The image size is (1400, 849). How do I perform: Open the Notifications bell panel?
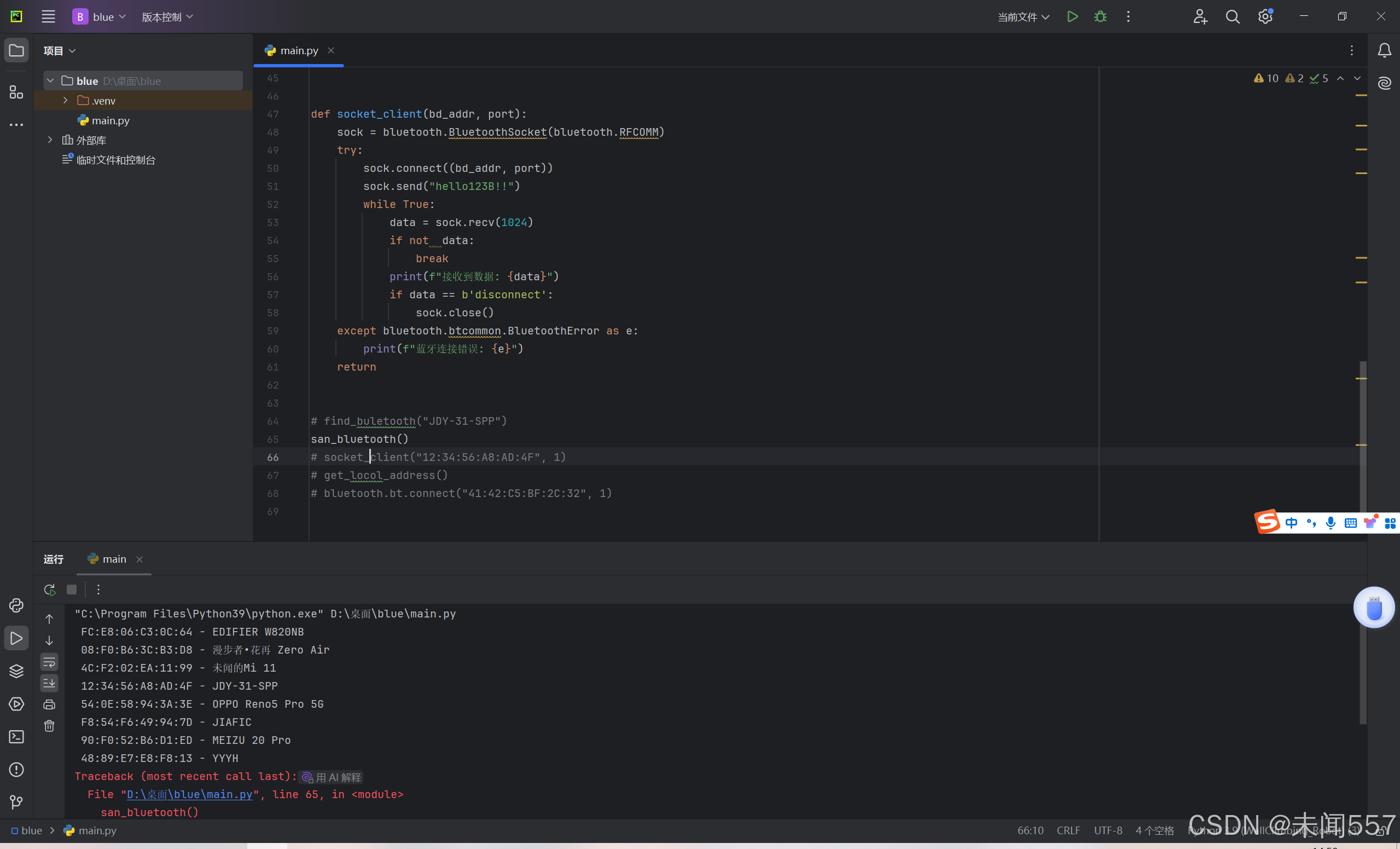1384,50
